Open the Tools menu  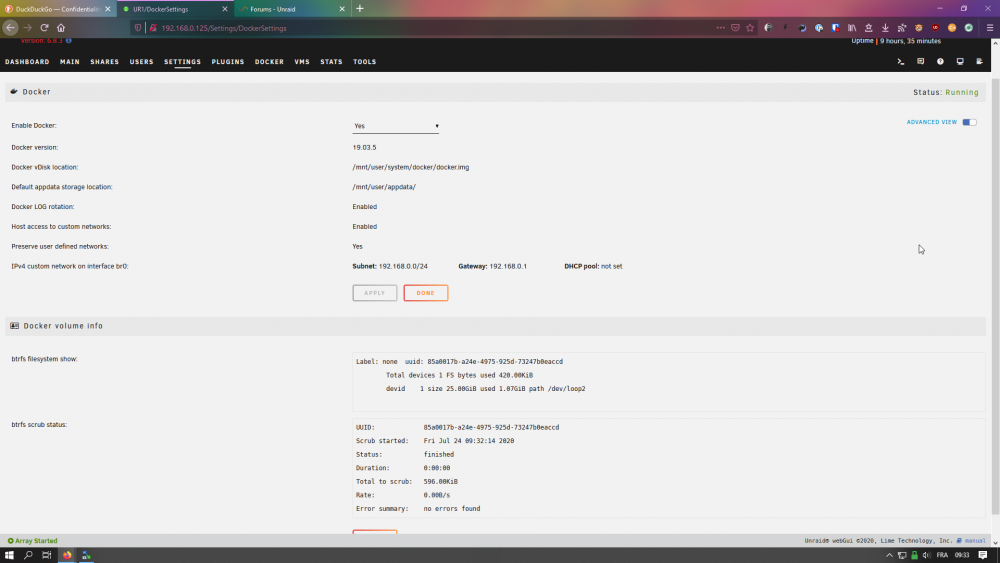[x=364, y=62]
